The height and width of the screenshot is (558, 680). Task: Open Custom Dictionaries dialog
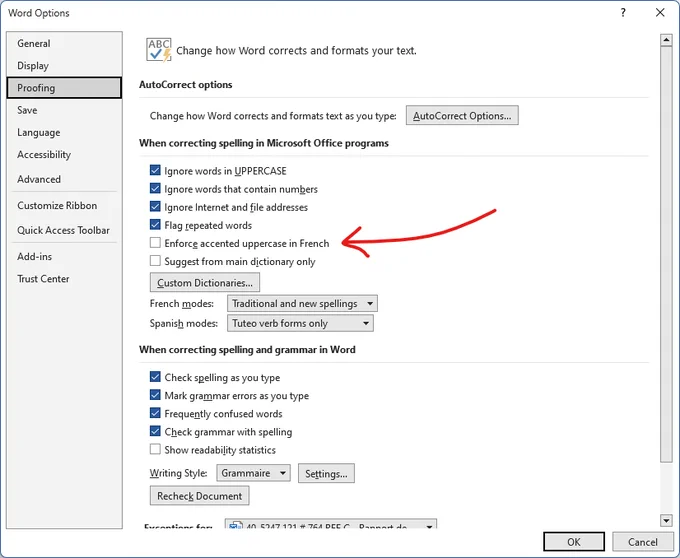coord(205,283)
